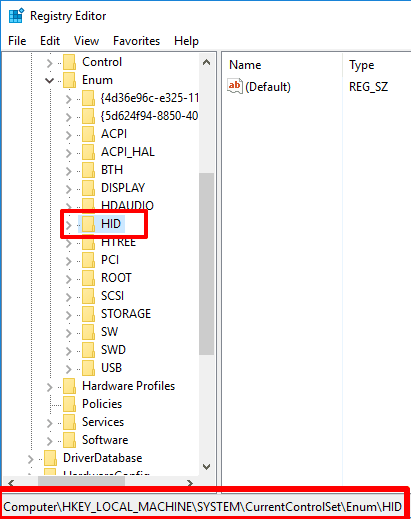This screenshot has width=411, height=519.
Task: Click the HID folder icon
Action: (x=88, y=224)
